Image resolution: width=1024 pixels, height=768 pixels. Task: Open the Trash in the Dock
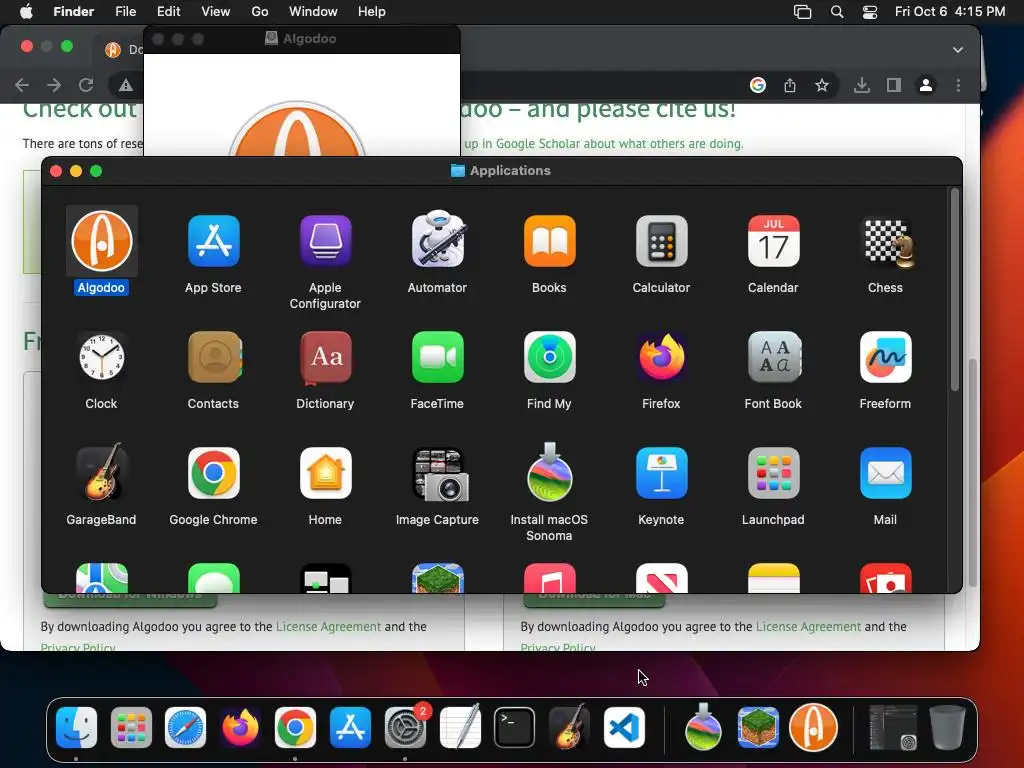pos(948,727)
